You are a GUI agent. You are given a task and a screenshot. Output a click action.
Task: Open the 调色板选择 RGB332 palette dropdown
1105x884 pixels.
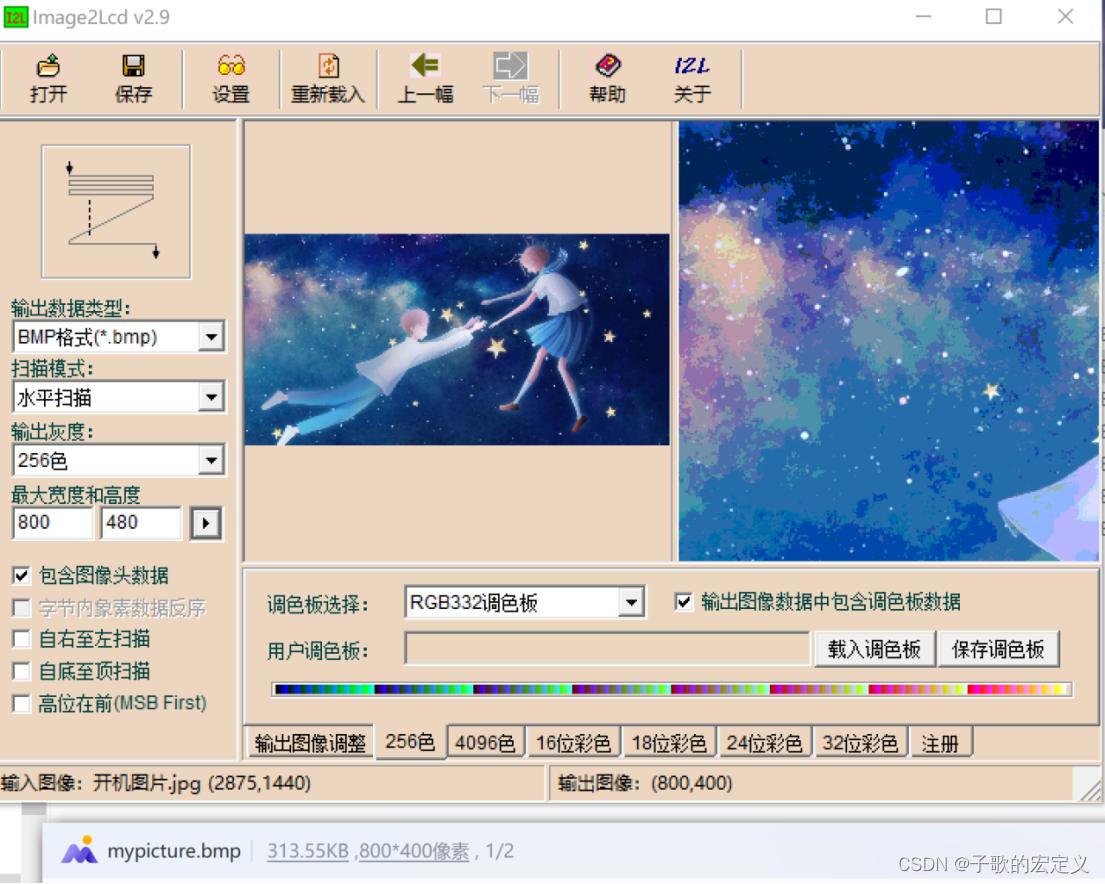click(x=630, y=601)
